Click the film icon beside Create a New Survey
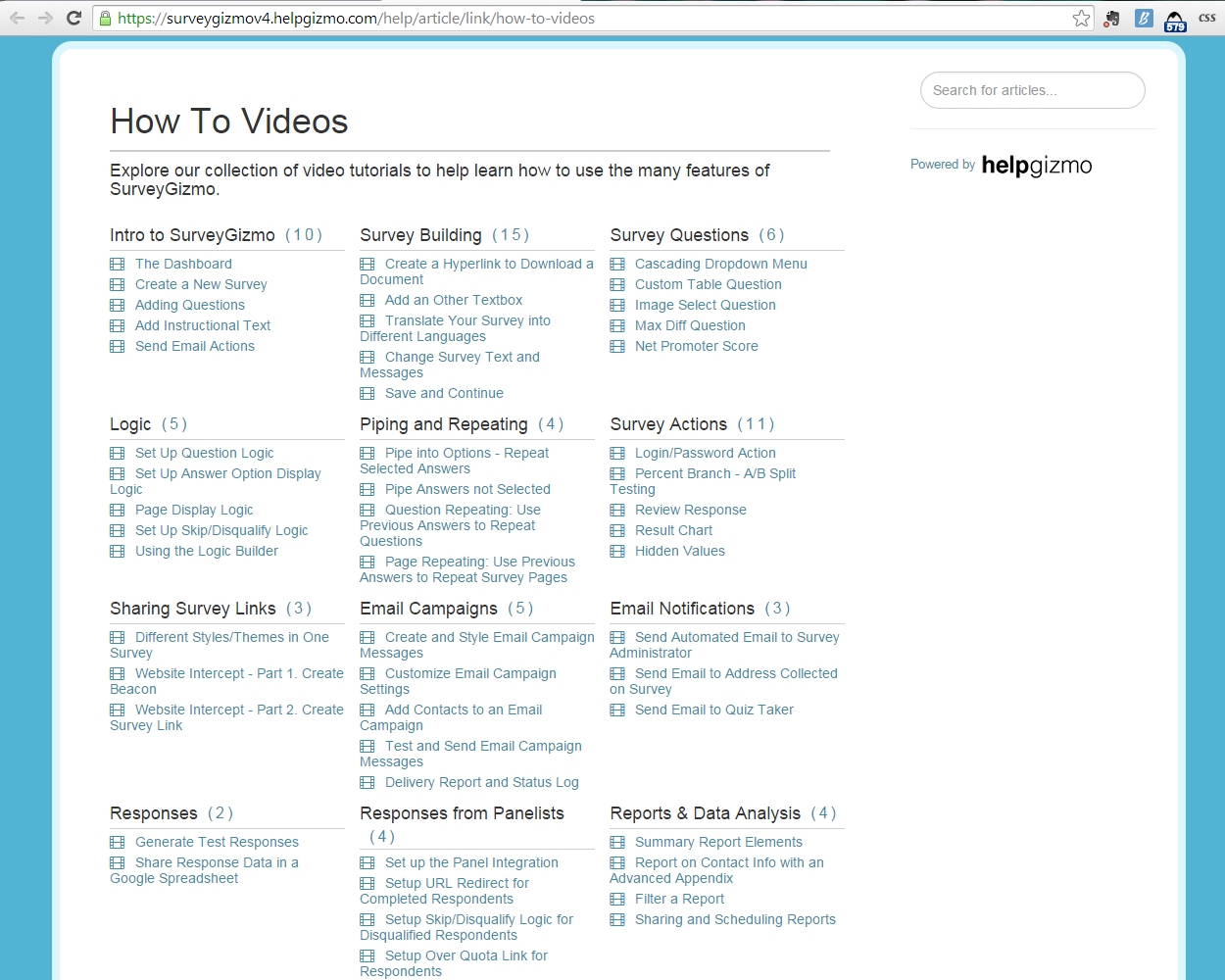The image size is (1225, 980). pos(117,284)
